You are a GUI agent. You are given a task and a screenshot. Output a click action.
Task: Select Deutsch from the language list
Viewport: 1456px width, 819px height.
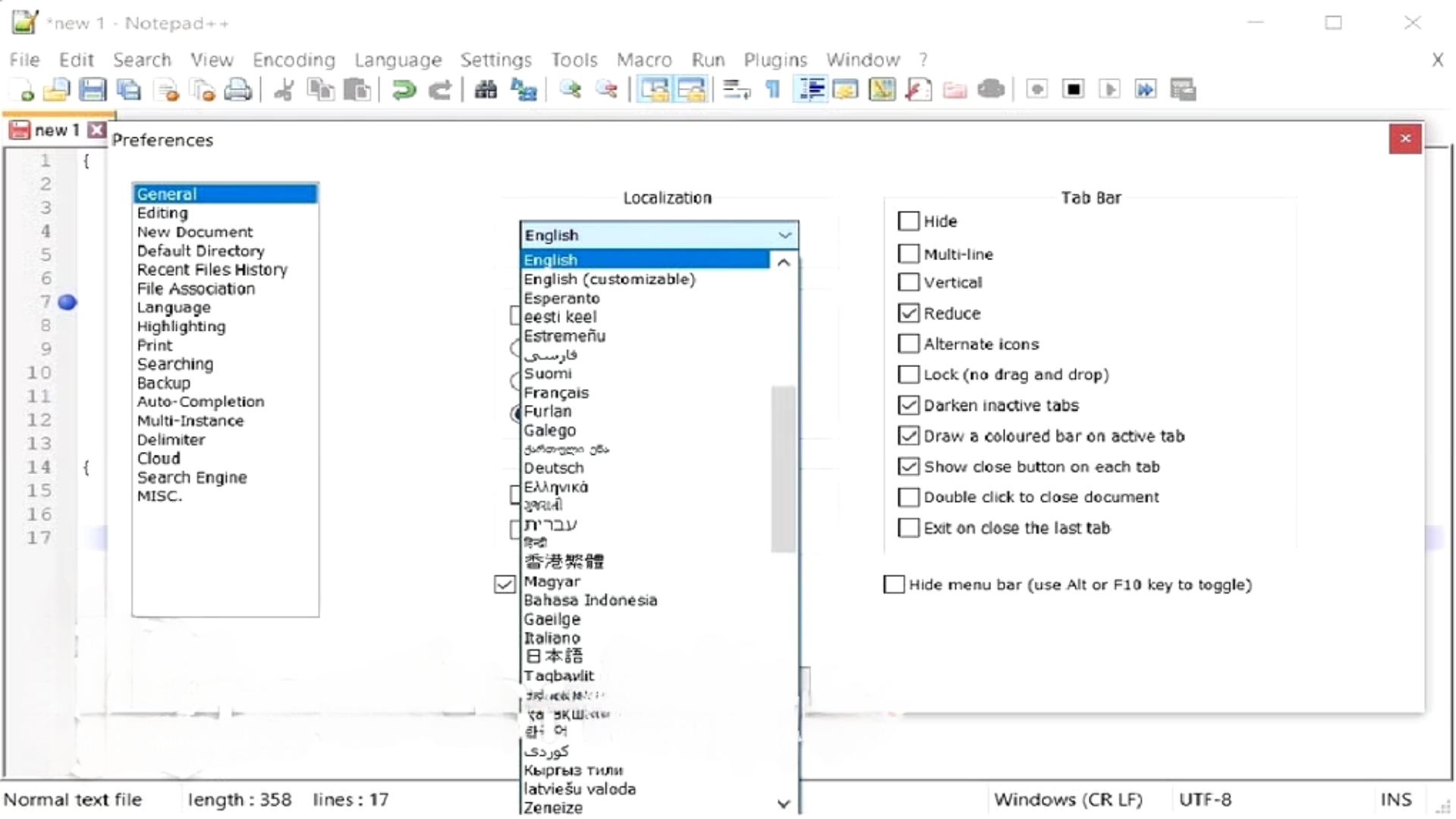554,468
